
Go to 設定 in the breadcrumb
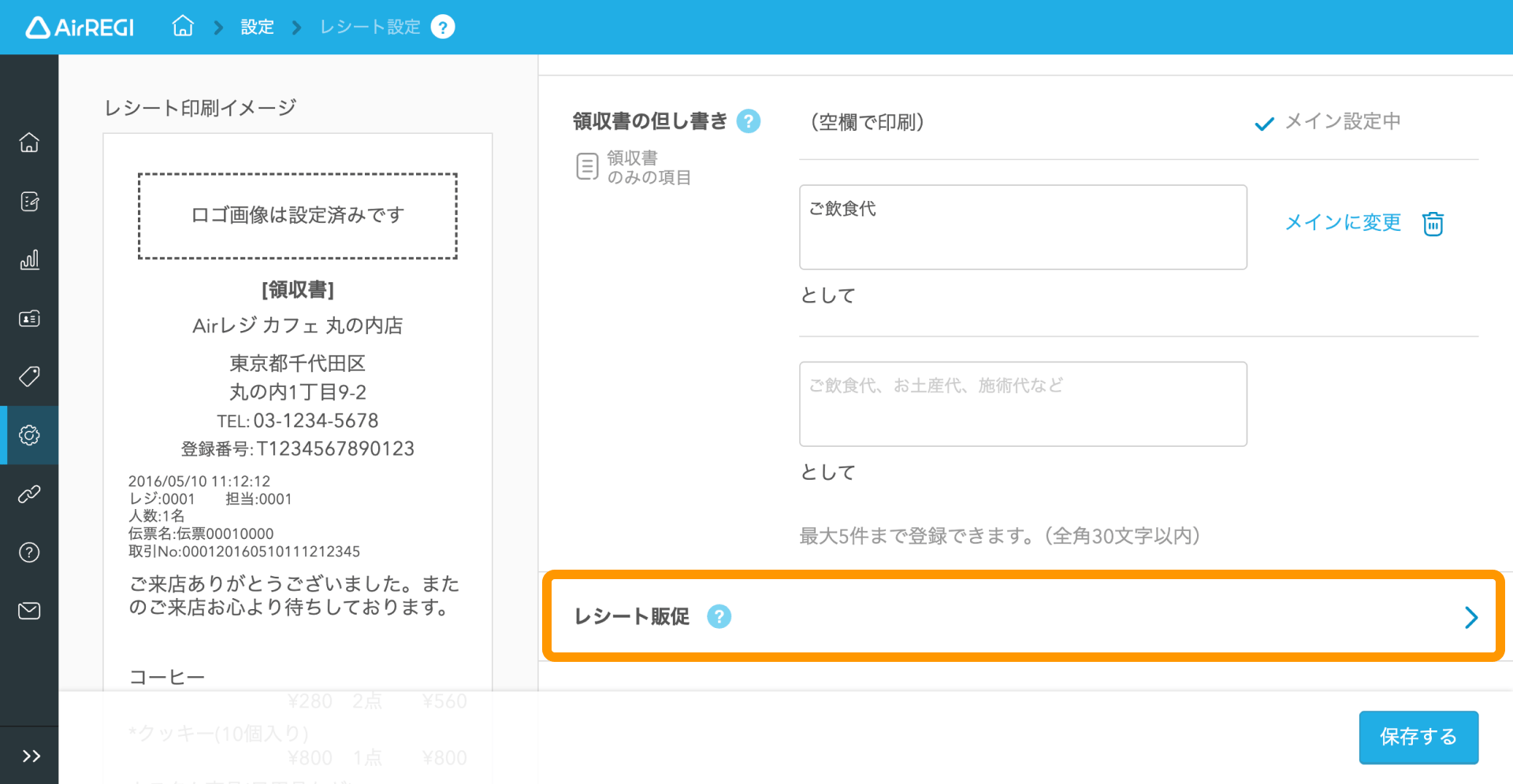(x=257, y=28)
